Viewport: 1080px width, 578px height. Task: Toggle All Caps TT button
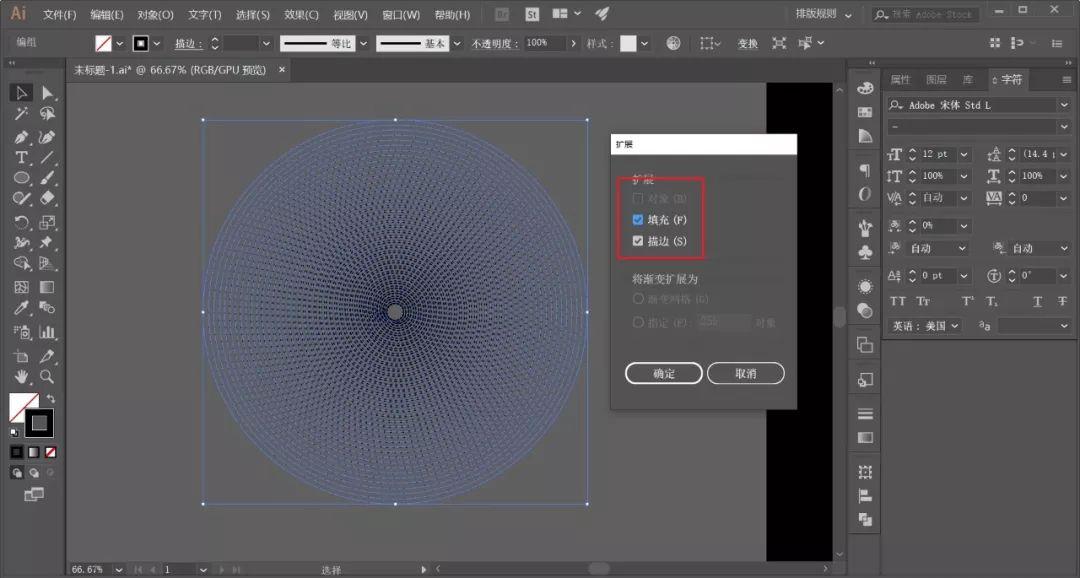pyautogui.click(x=897, y=301)
